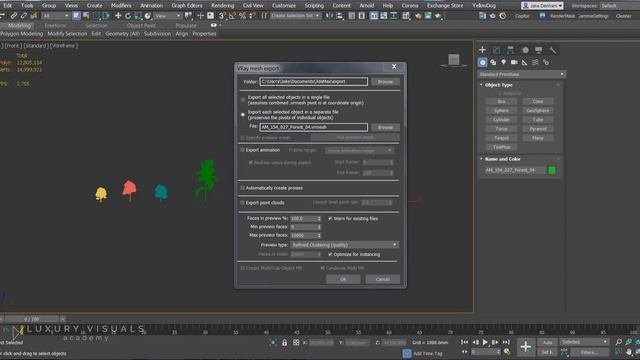640x360 pixels.
Task: Play the animation
Action: click(485, 342)
